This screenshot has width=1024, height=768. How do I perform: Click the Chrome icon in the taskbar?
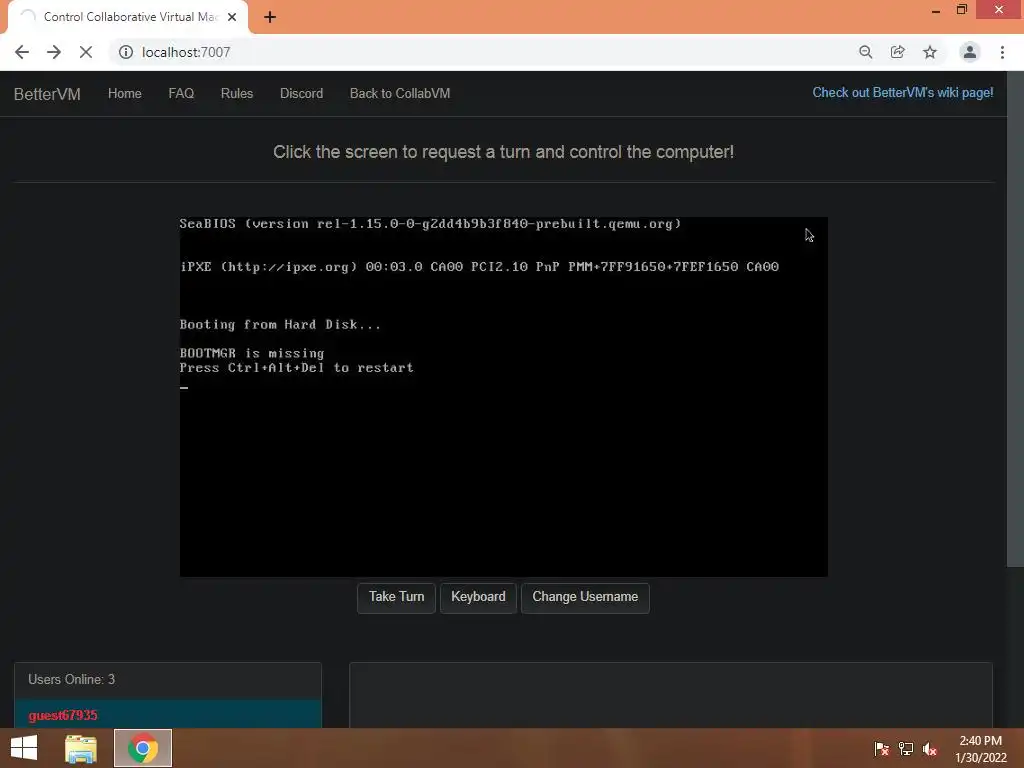pyautogui.click(x=143, y=748)
